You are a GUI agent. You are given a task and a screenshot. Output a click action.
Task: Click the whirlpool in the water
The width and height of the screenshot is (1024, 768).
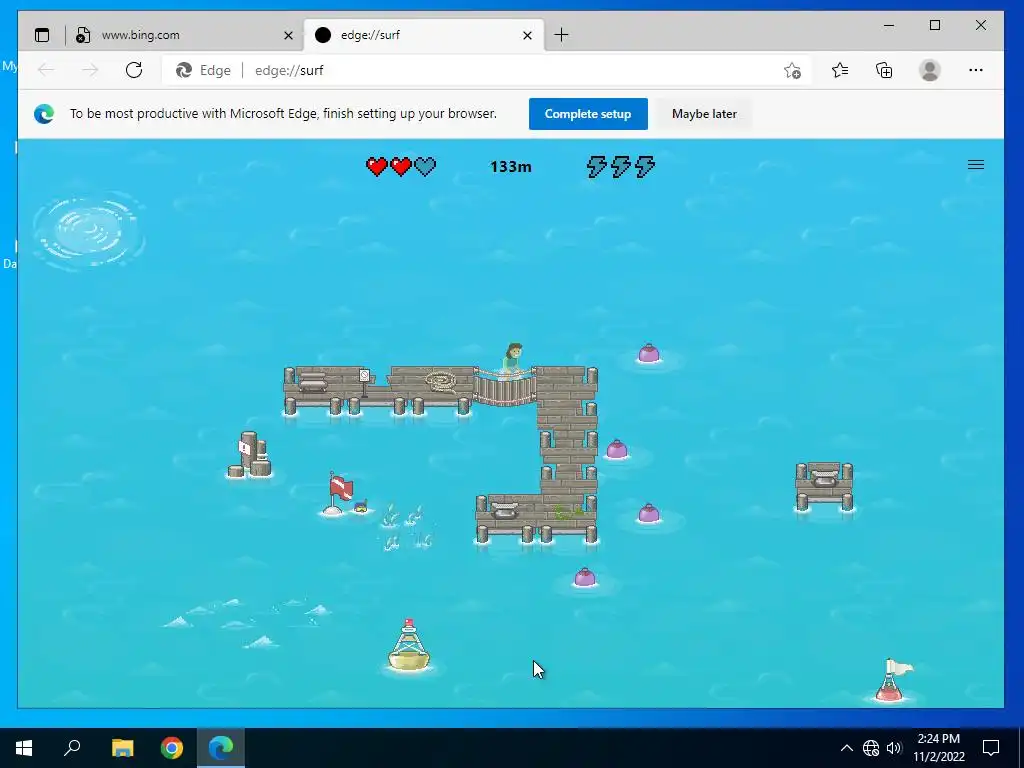pos(89,230)
